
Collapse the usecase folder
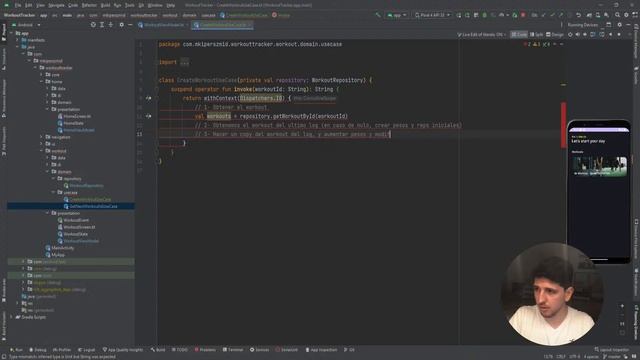coord(53,192)
